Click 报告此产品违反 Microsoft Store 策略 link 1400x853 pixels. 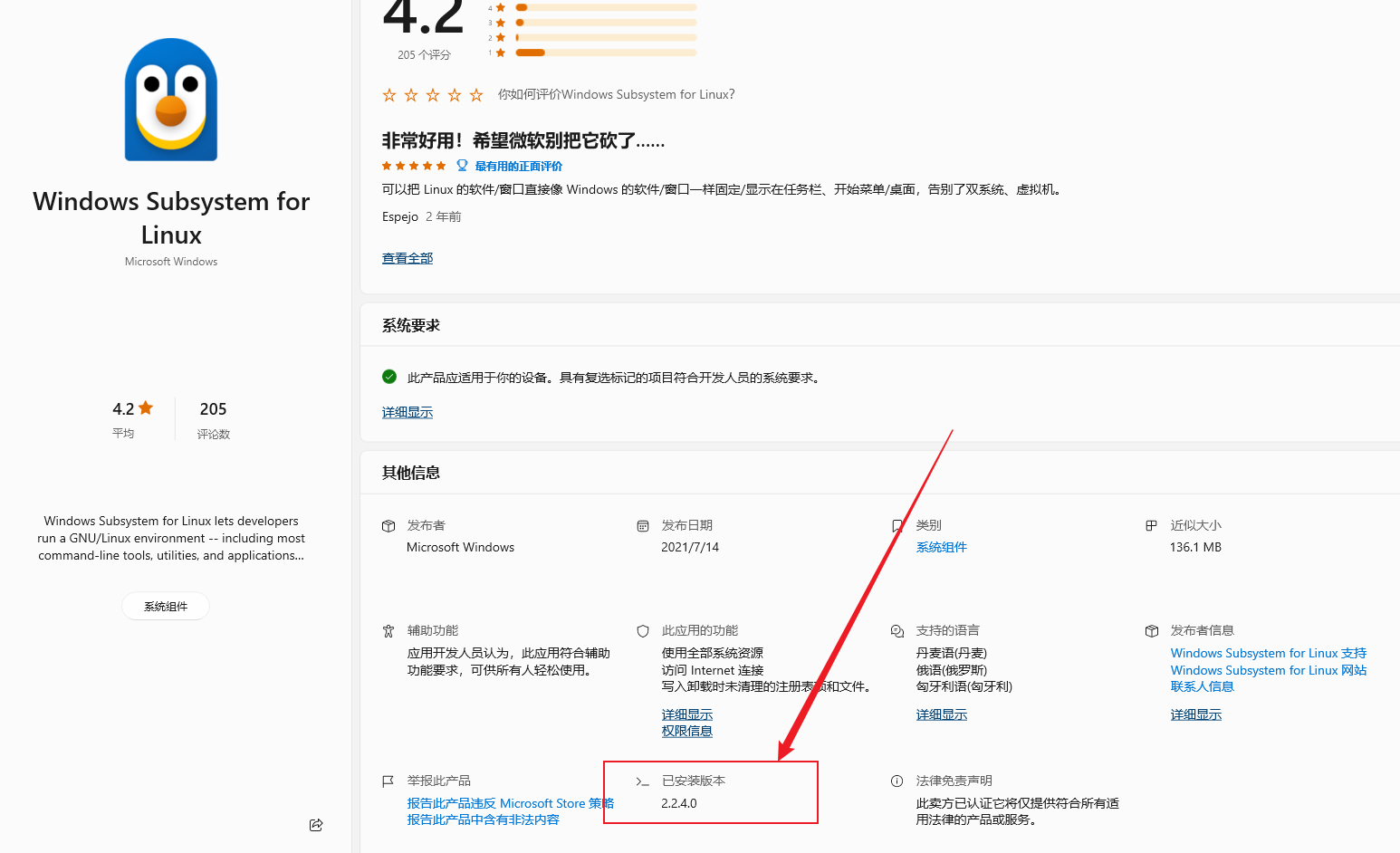coord(511,804)
